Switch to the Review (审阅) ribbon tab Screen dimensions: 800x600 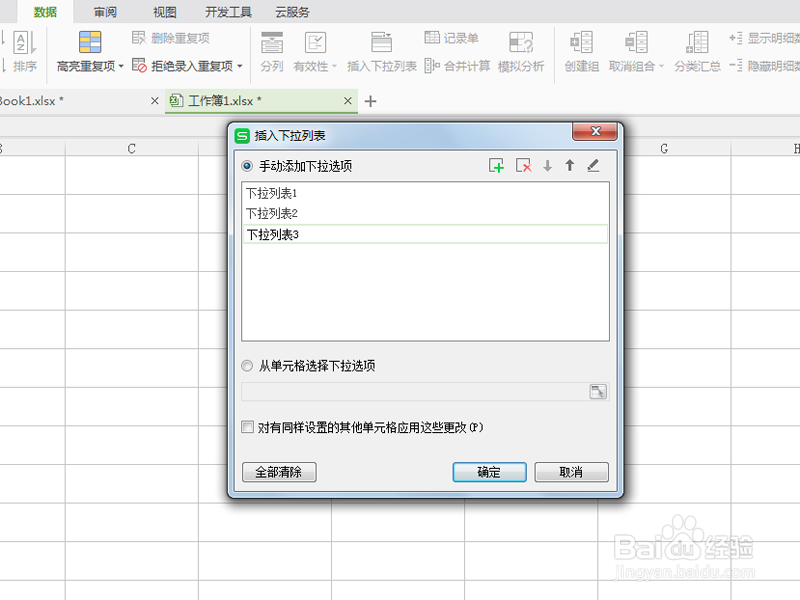point(105,12)
